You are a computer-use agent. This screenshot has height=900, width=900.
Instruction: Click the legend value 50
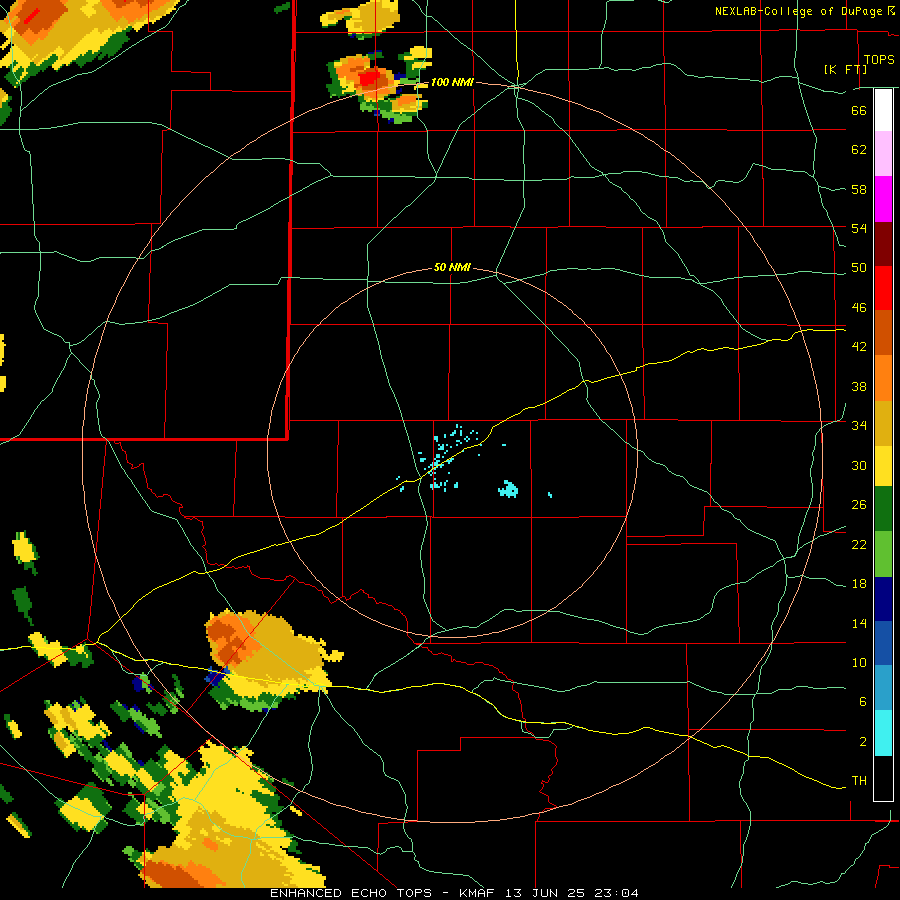(x=859, y=268)
